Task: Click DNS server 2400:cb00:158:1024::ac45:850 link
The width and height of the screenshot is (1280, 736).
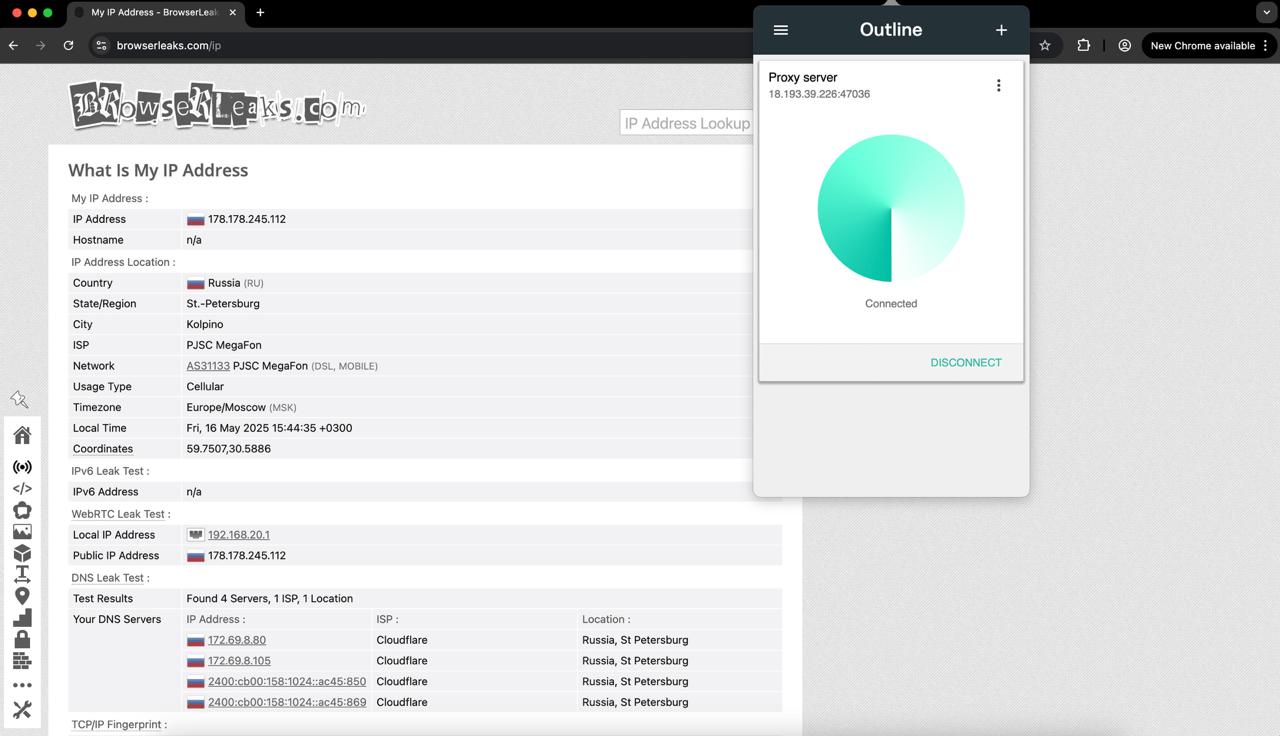Action: [287, 682]
